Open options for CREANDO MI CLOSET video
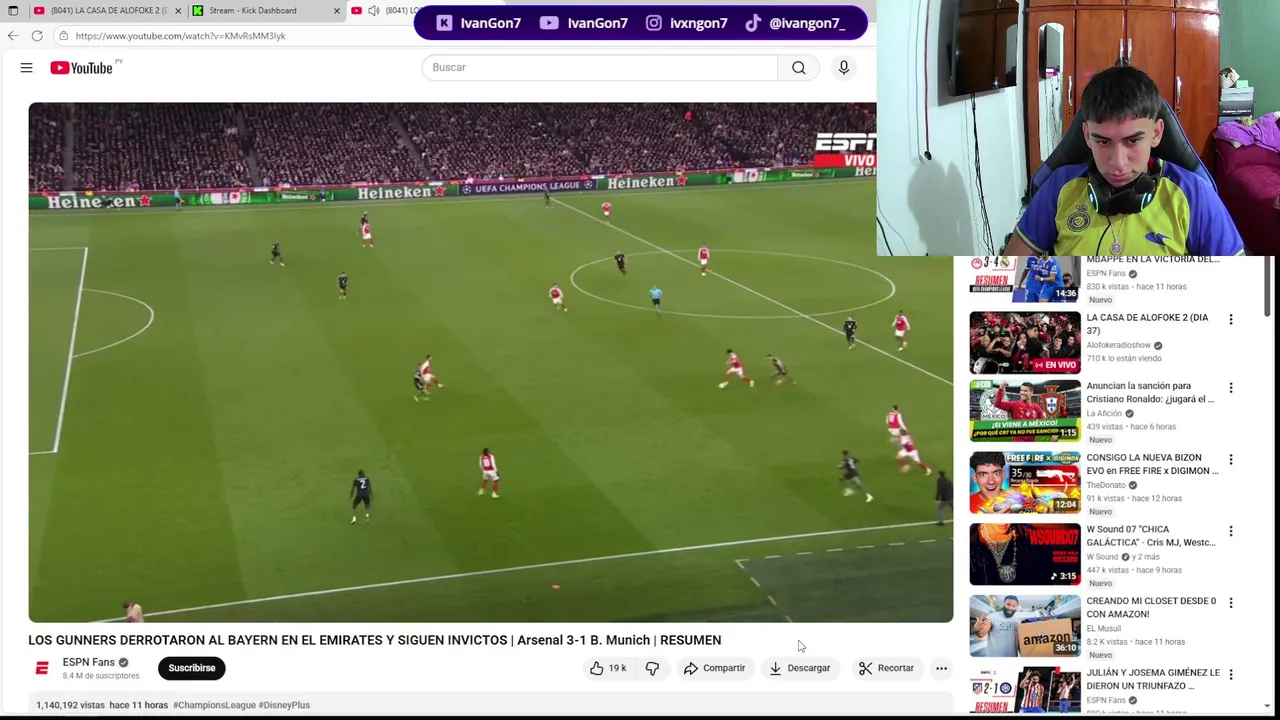Image resolution: width=1280 pixels, height=720 pixels. pyautogui.click(x=1231, y=604)
